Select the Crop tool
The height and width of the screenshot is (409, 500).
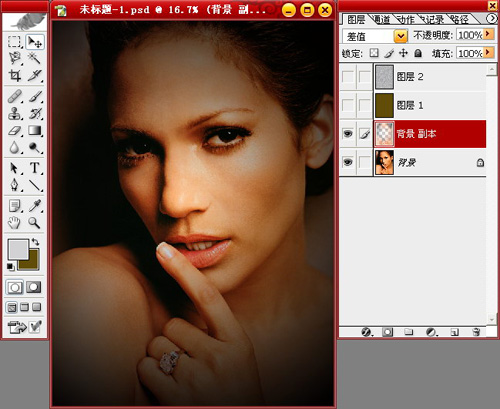[15, 76]
